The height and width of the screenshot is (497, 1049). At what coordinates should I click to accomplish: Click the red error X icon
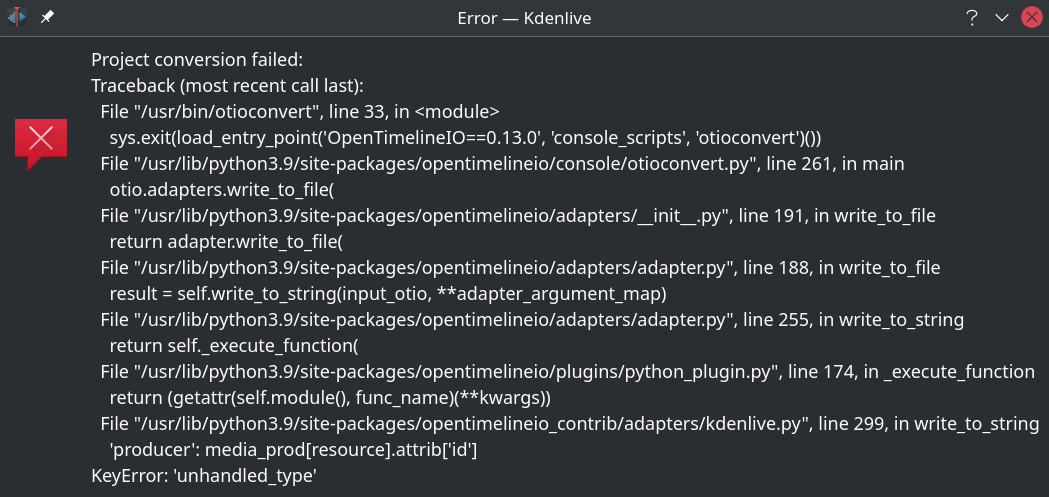[41, 140]
